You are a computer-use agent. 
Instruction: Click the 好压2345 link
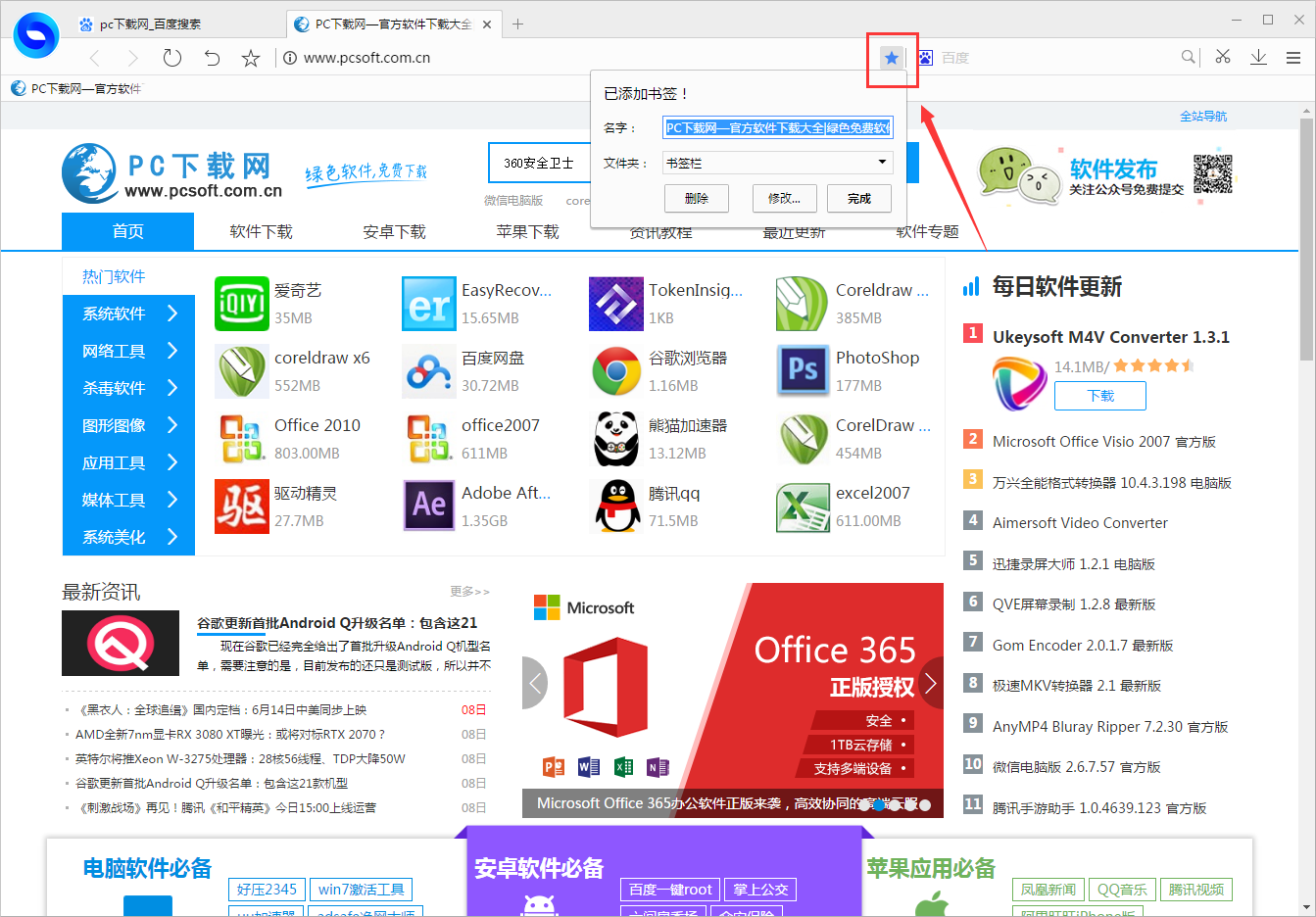coord(267,890)
